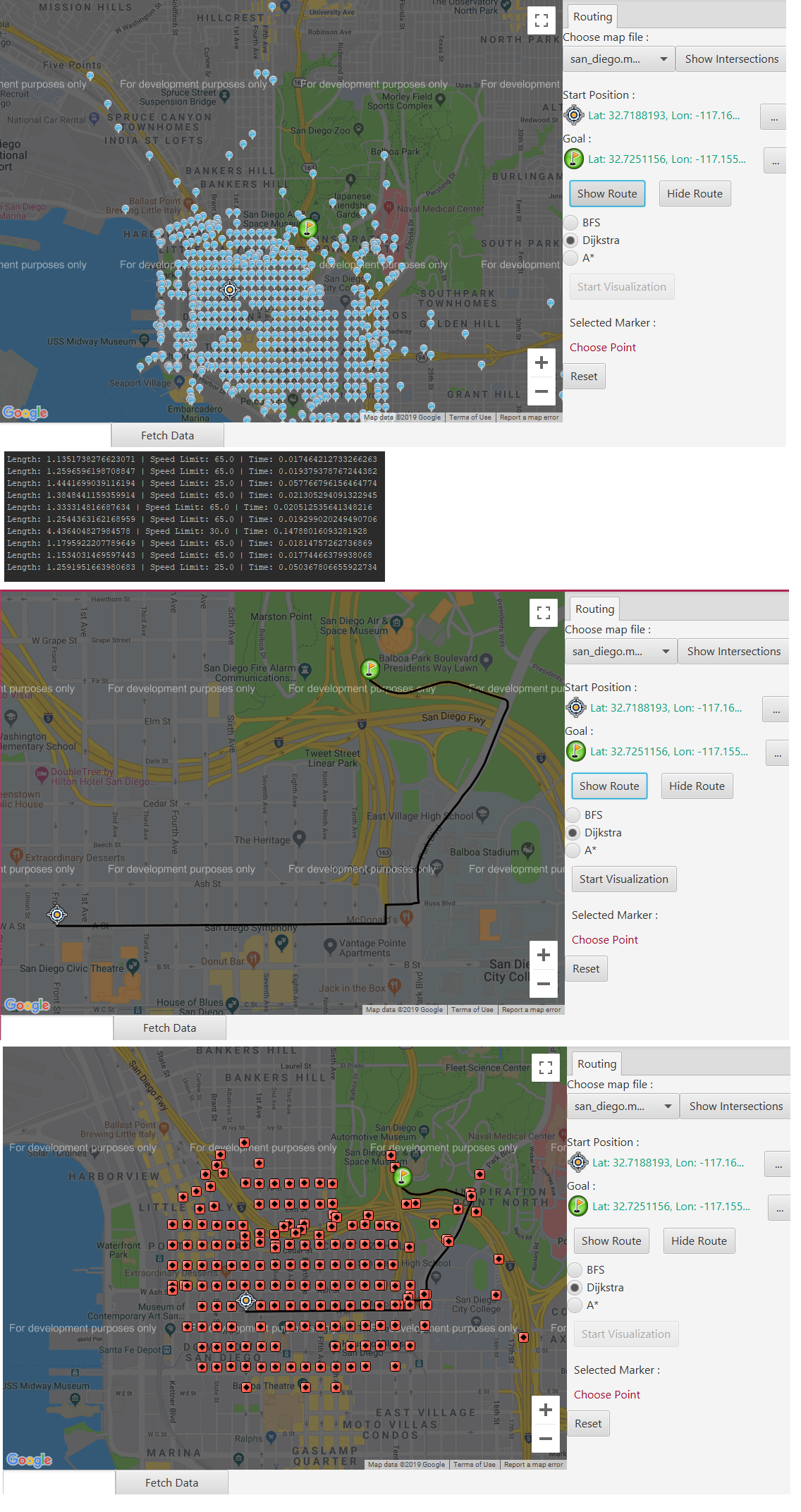The image size is (801, 1512).
Task: Click Google logo on middle map
Action: tap(27, 1005)
